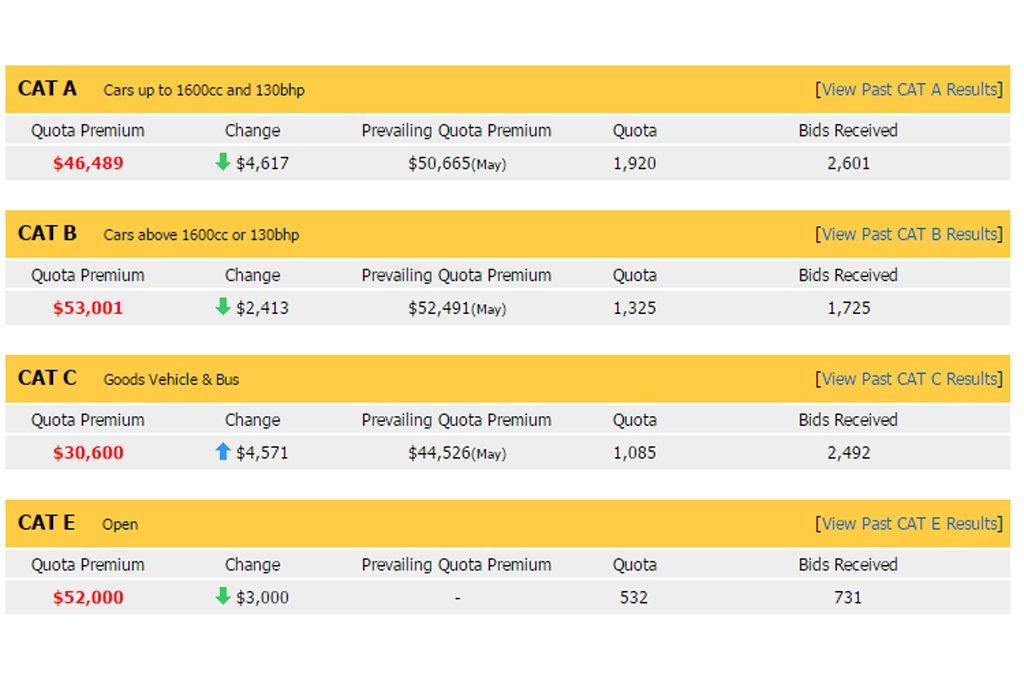Click the blue up arrow for CAT C
Image resolution: width=1024 pixels, height=683 pixels.
tap(223, 452)
